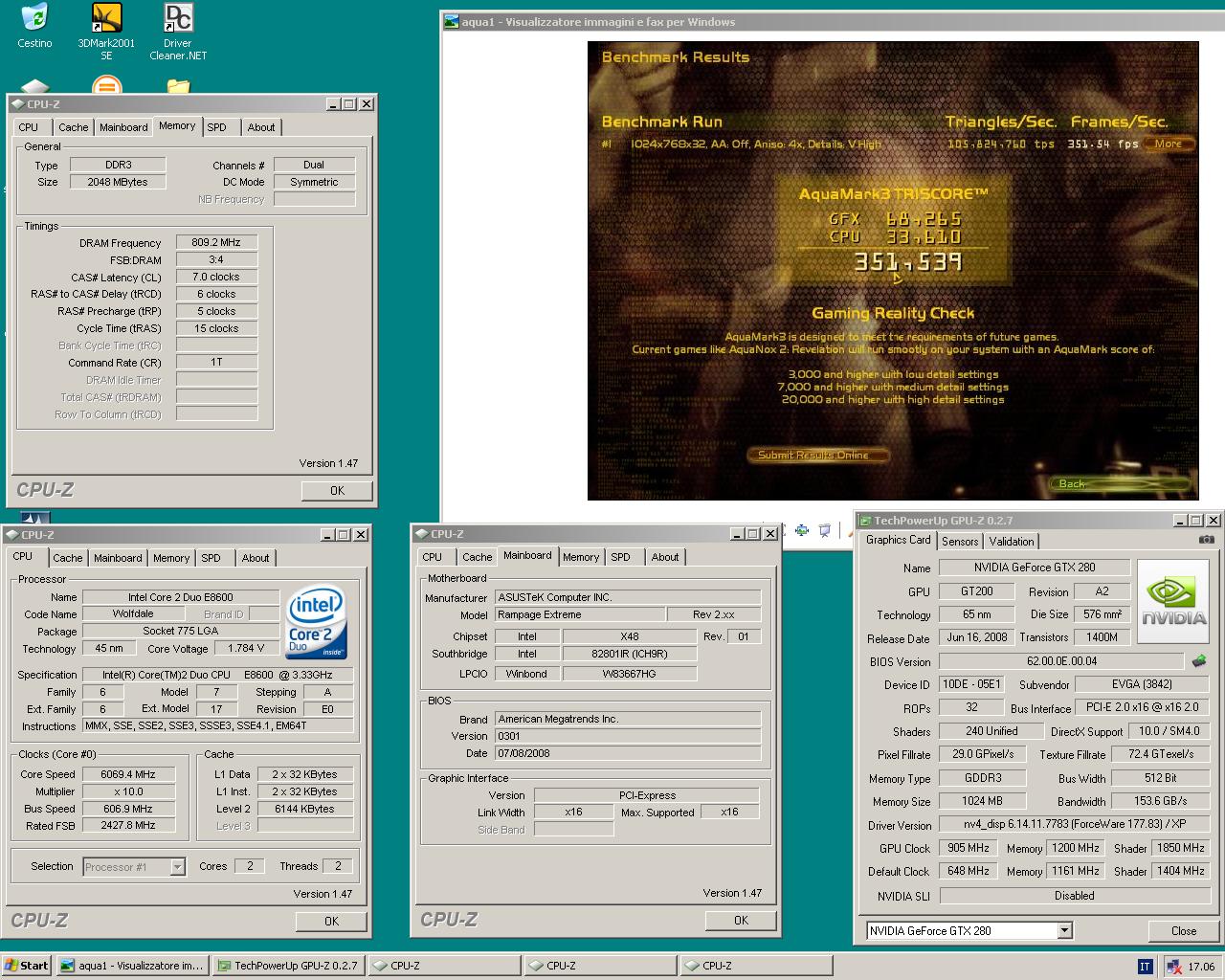1225x980 pixels.
Task: Open the Cache tab in the CPU-Z processor window
Action: click(x=68, y=558)
